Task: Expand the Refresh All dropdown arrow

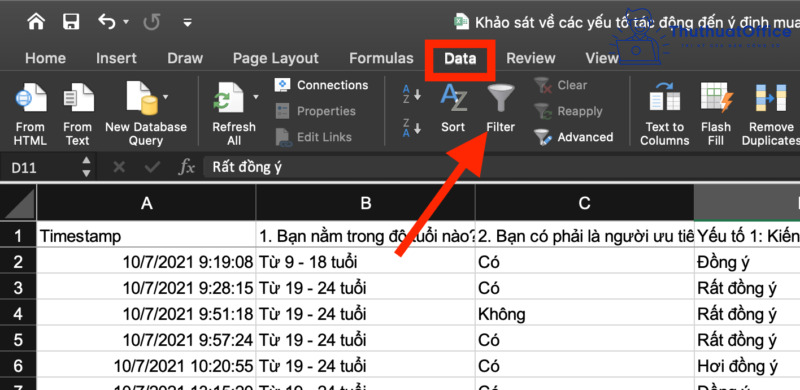Action: (256, 96)
